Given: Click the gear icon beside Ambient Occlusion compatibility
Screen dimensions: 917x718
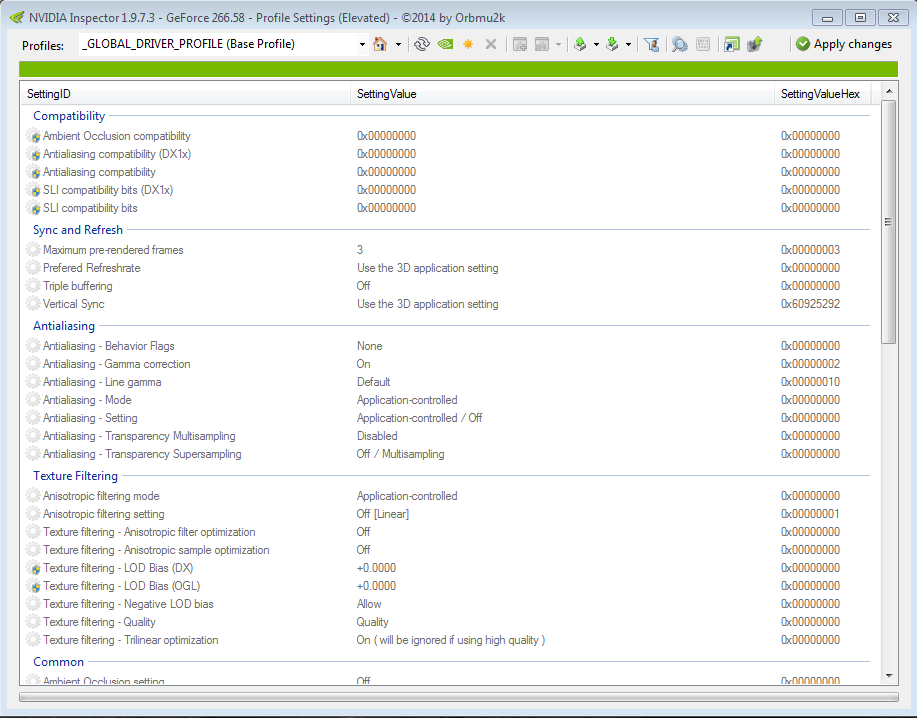Looking at the screenshot, I should tap(34, 136).
